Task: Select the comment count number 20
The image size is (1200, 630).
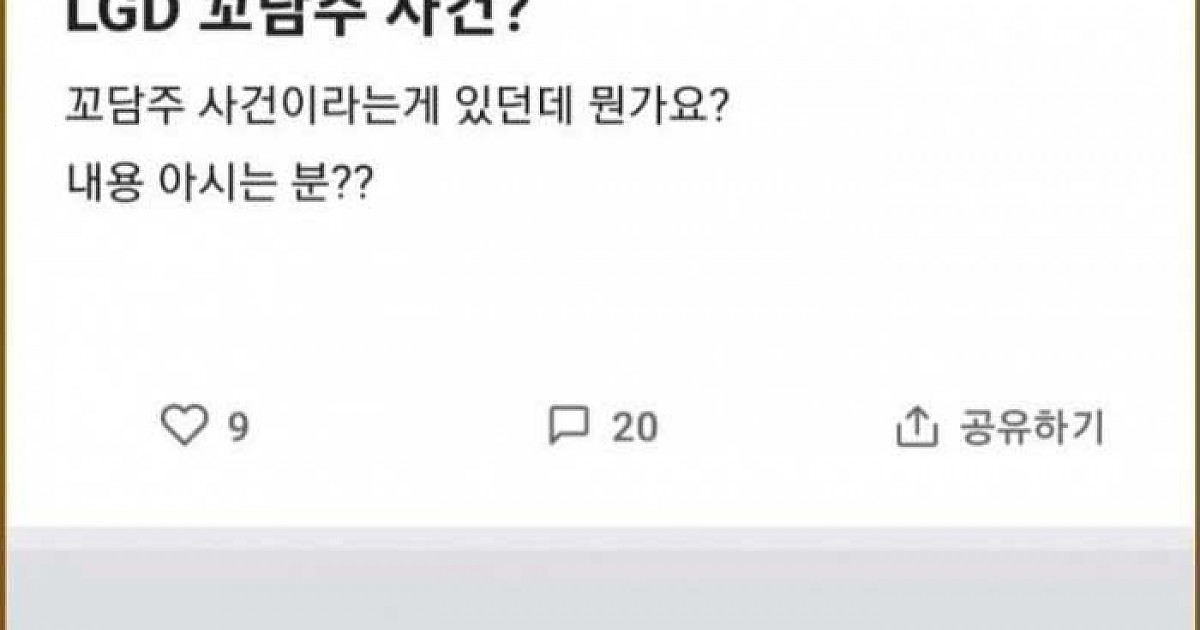Action: [635, 428]
